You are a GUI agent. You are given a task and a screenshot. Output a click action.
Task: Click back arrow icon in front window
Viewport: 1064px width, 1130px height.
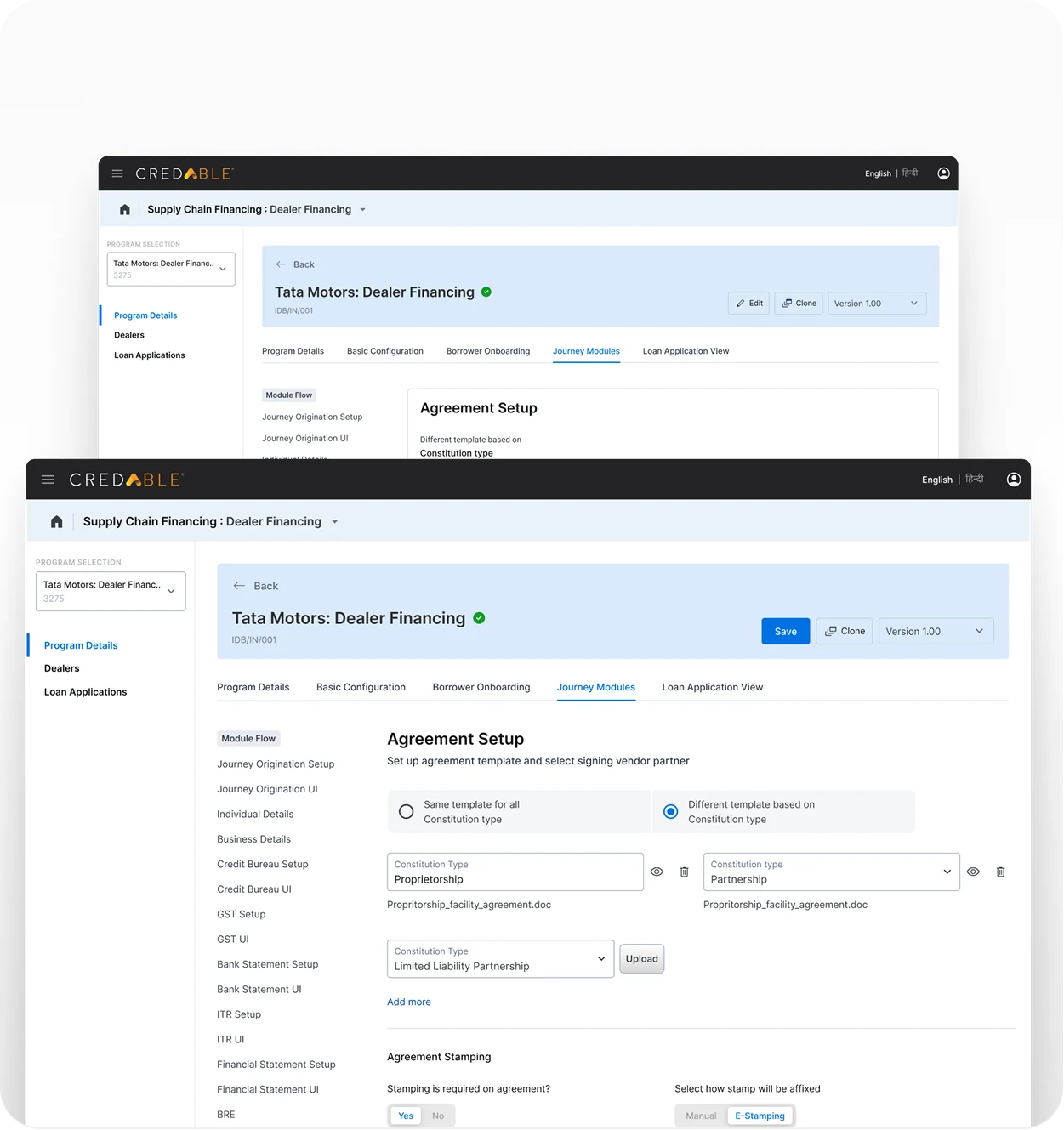click(x=239, y=586)
